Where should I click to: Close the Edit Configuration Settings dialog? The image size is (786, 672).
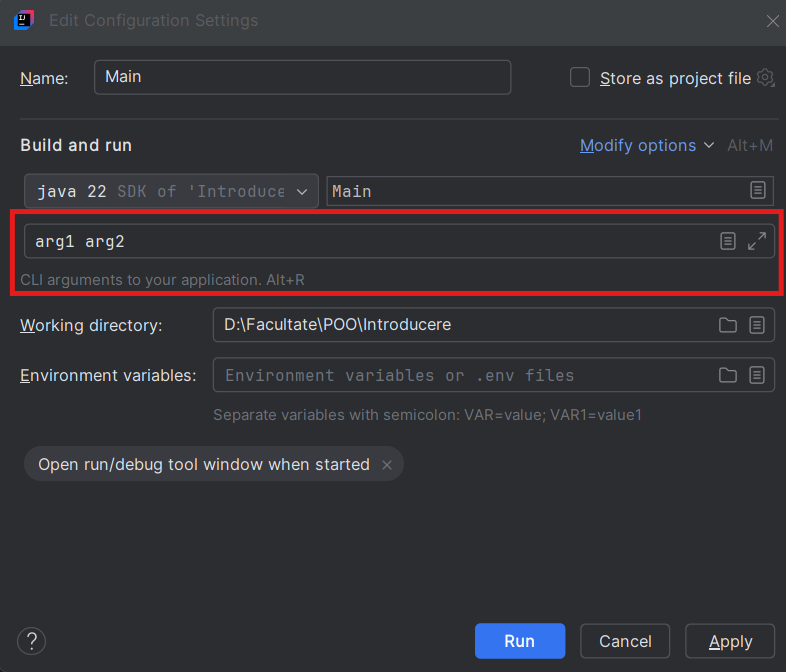(x=772, y=21)
